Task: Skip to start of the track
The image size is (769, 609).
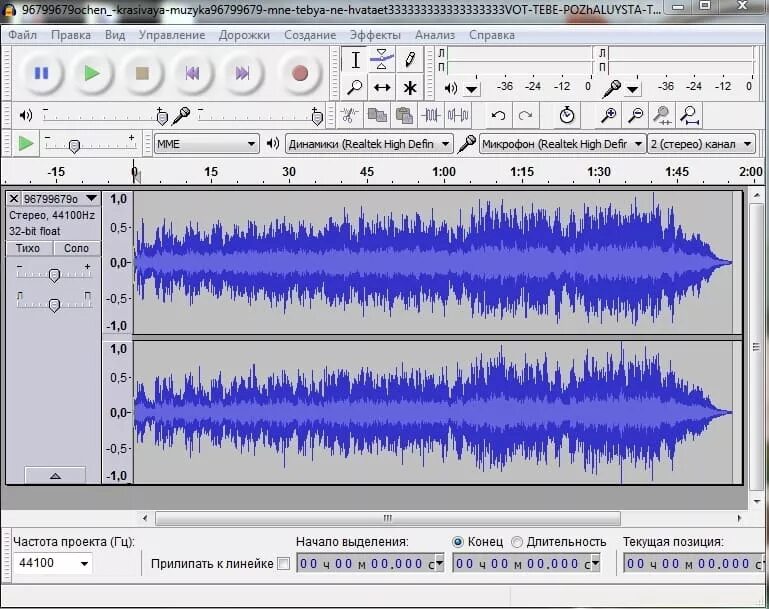Action: 192,74
